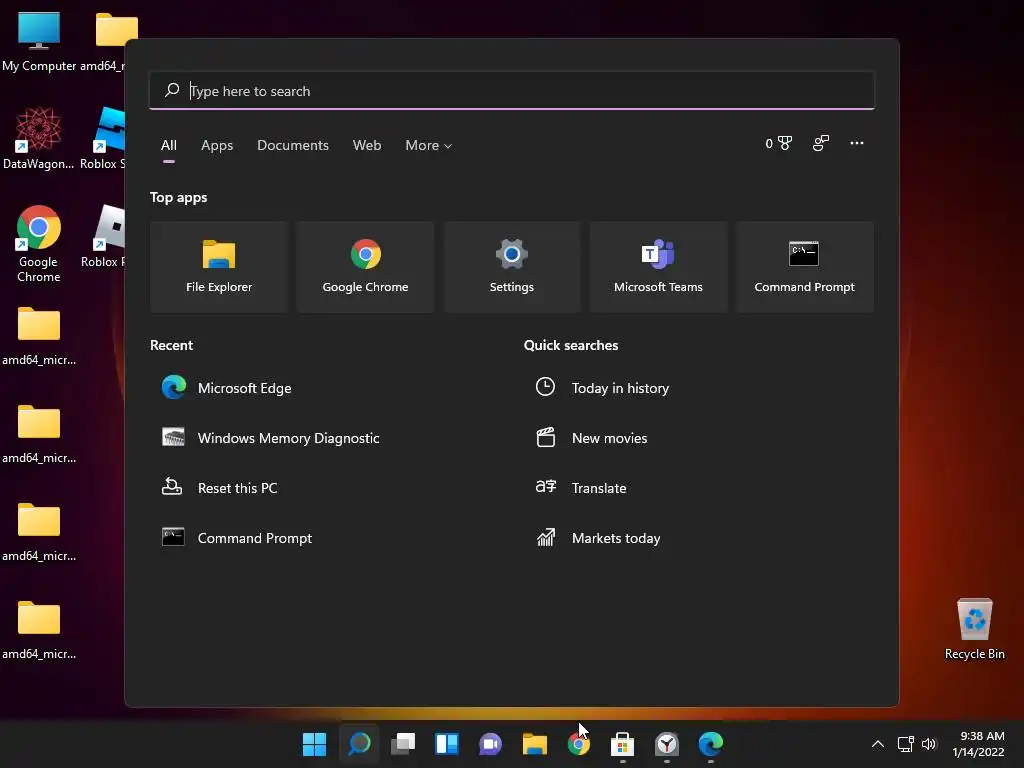Open Markets today quick search
The image size is (1024, 768).
pyautogui.click(x=598, y=538)
